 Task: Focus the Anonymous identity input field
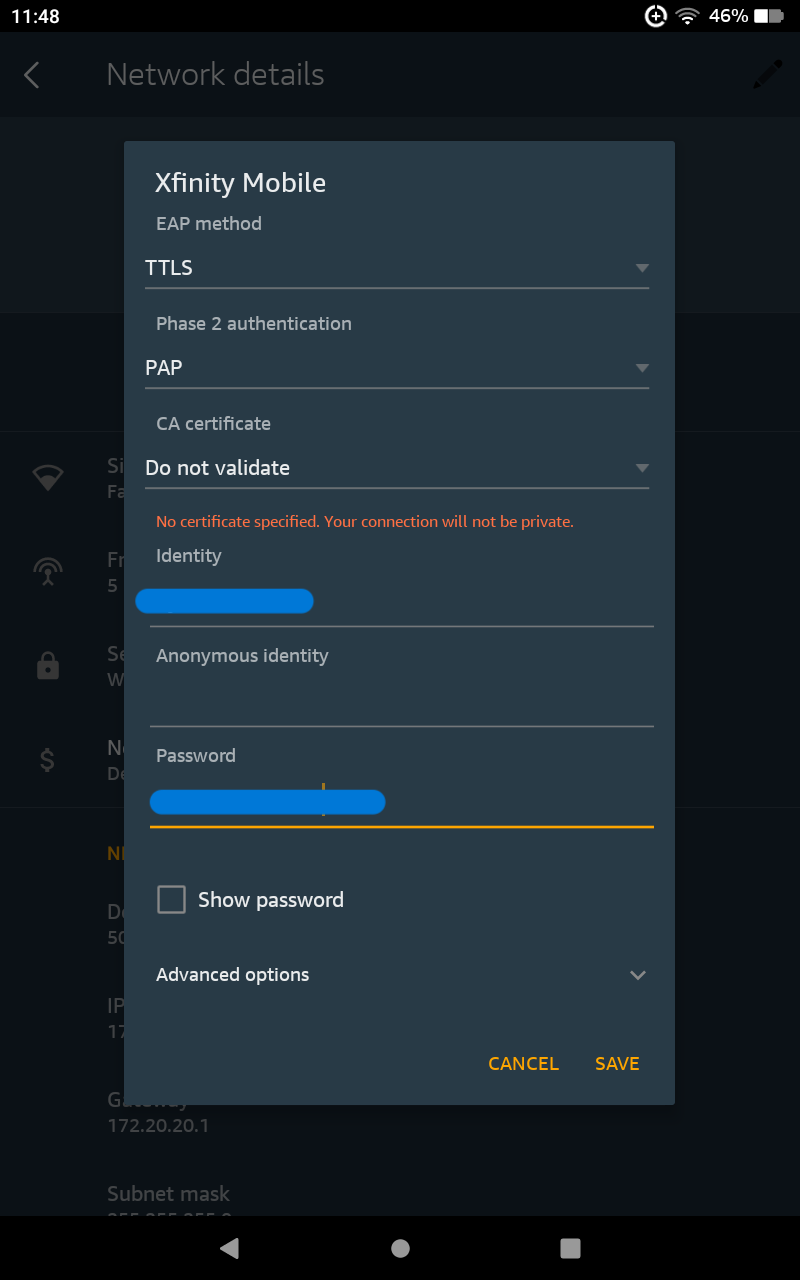pos(401,702)
